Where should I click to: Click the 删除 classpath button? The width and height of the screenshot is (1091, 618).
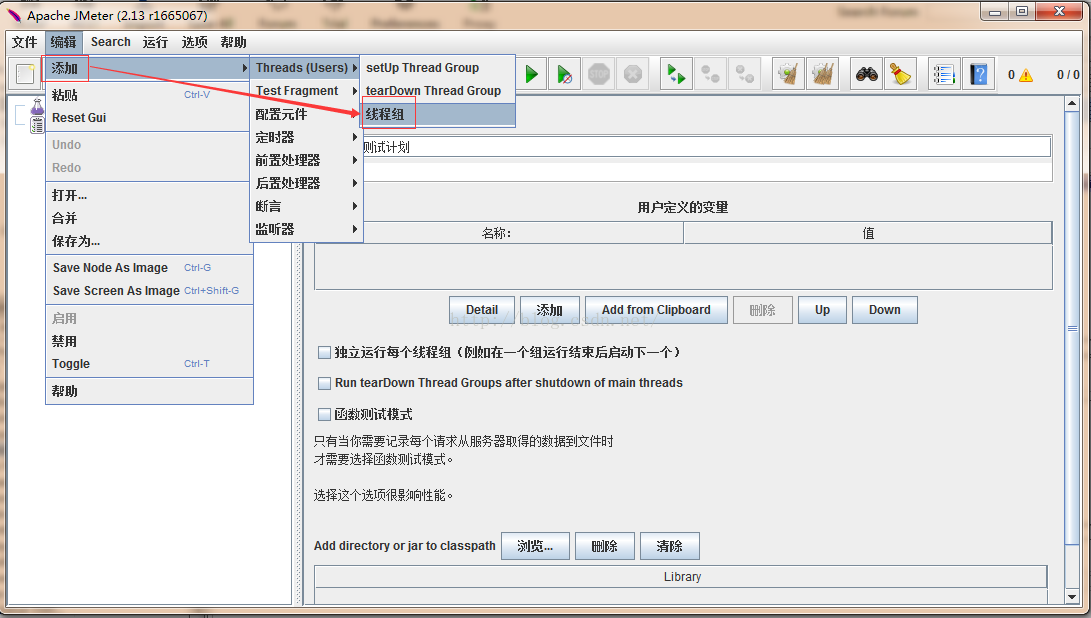click(x=605, y=546)
